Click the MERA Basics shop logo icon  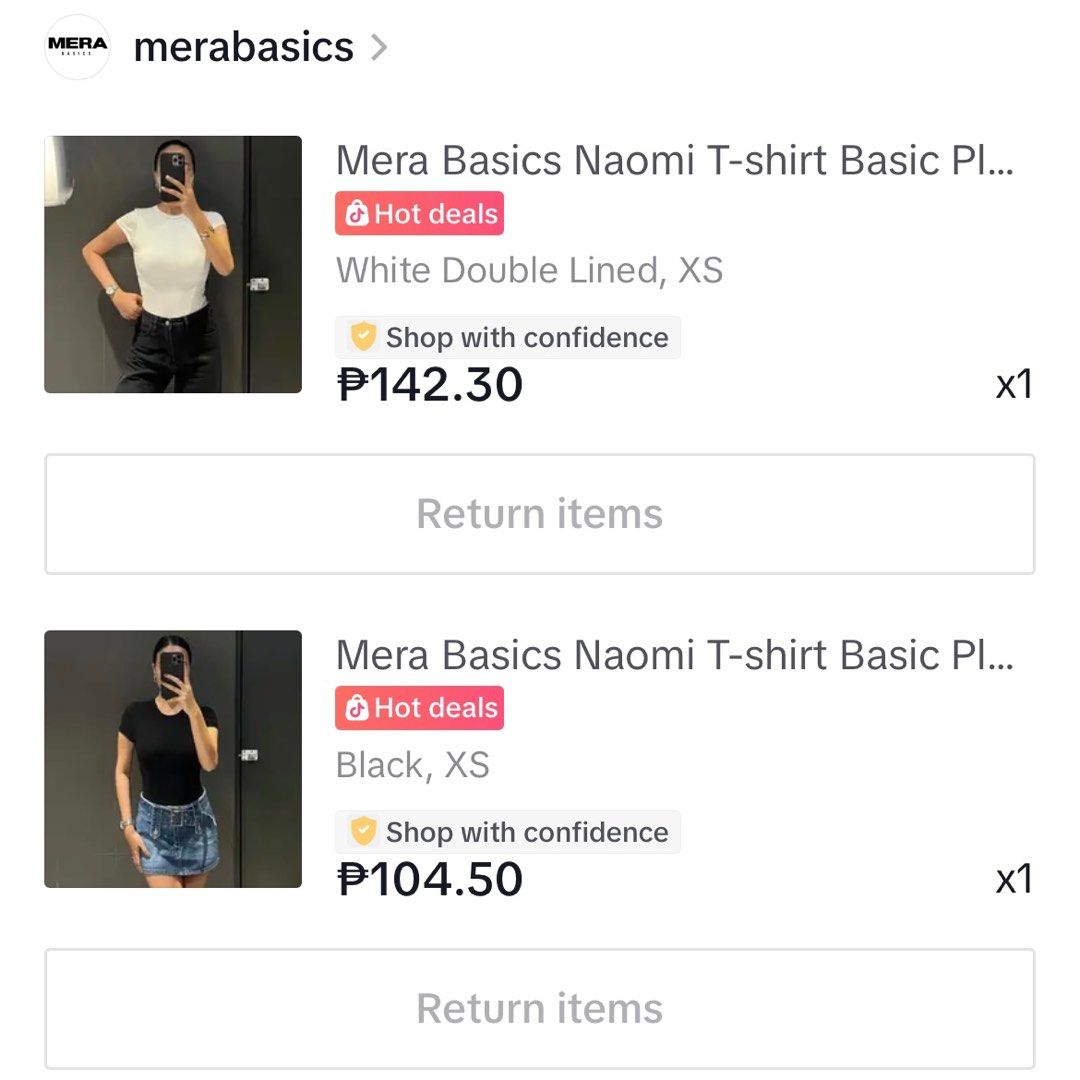pos(77,46)
